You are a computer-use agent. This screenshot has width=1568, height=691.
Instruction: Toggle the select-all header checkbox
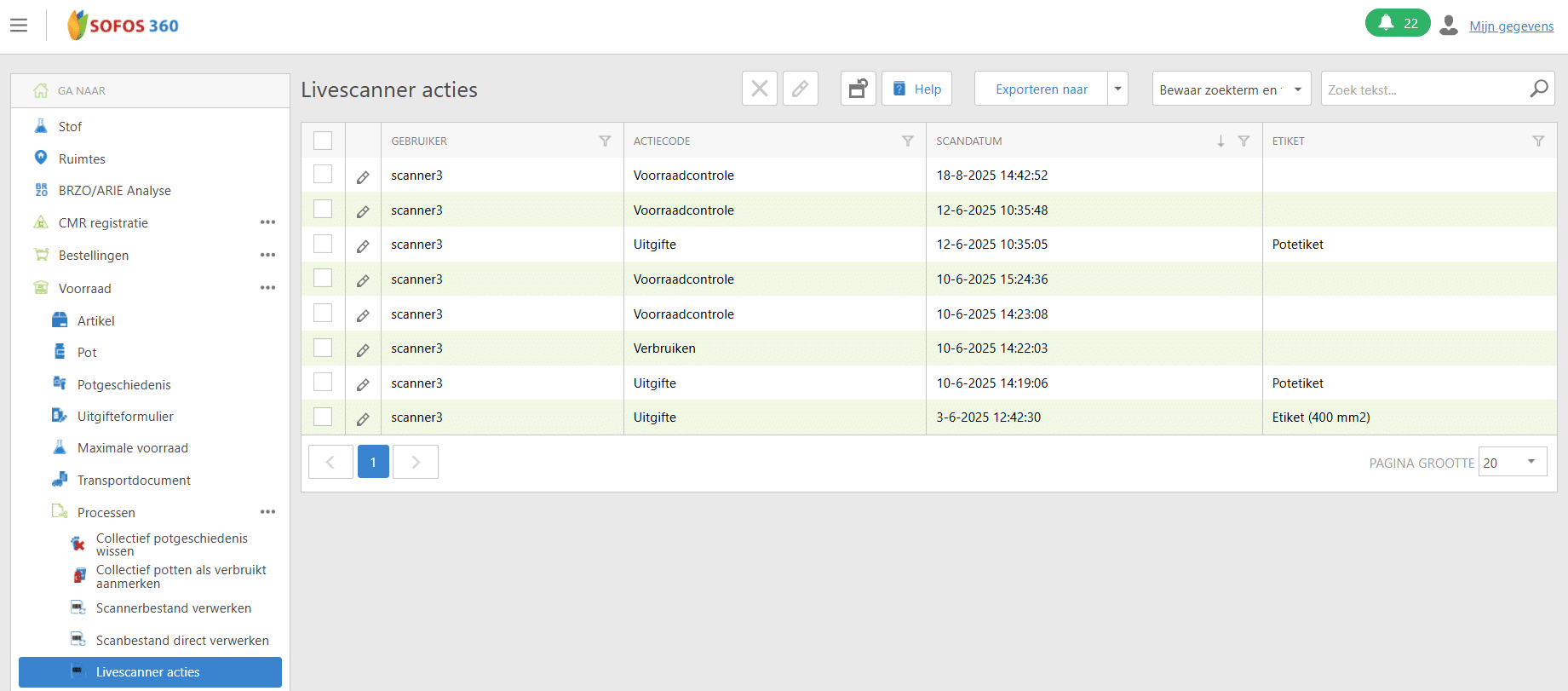coord(323,141)
